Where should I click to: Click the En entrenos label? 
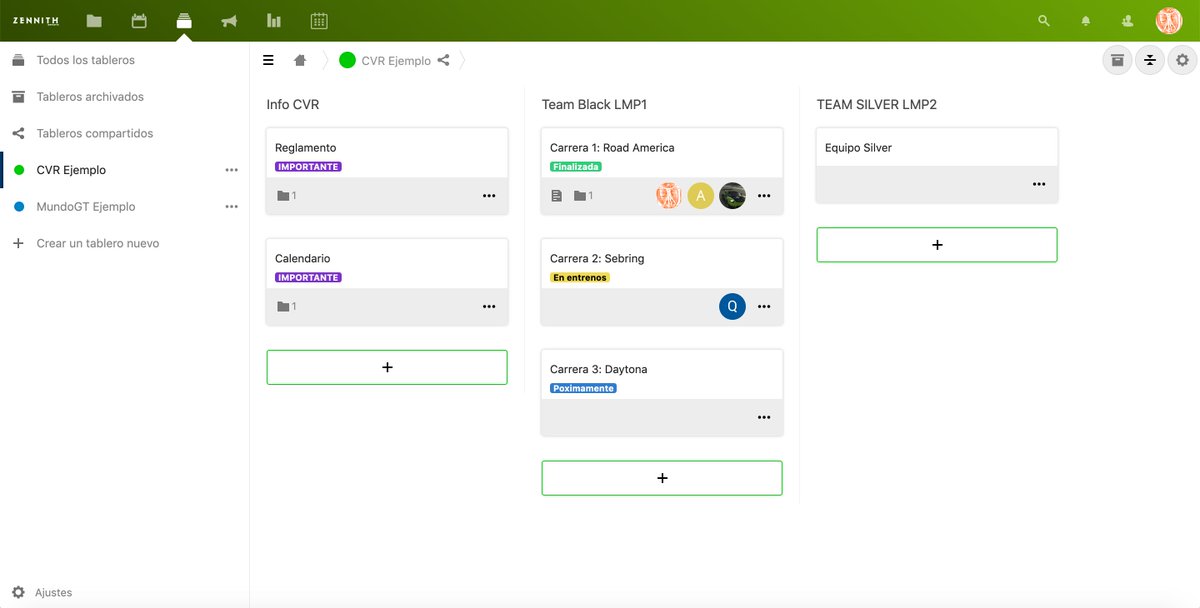coord(580,278)
